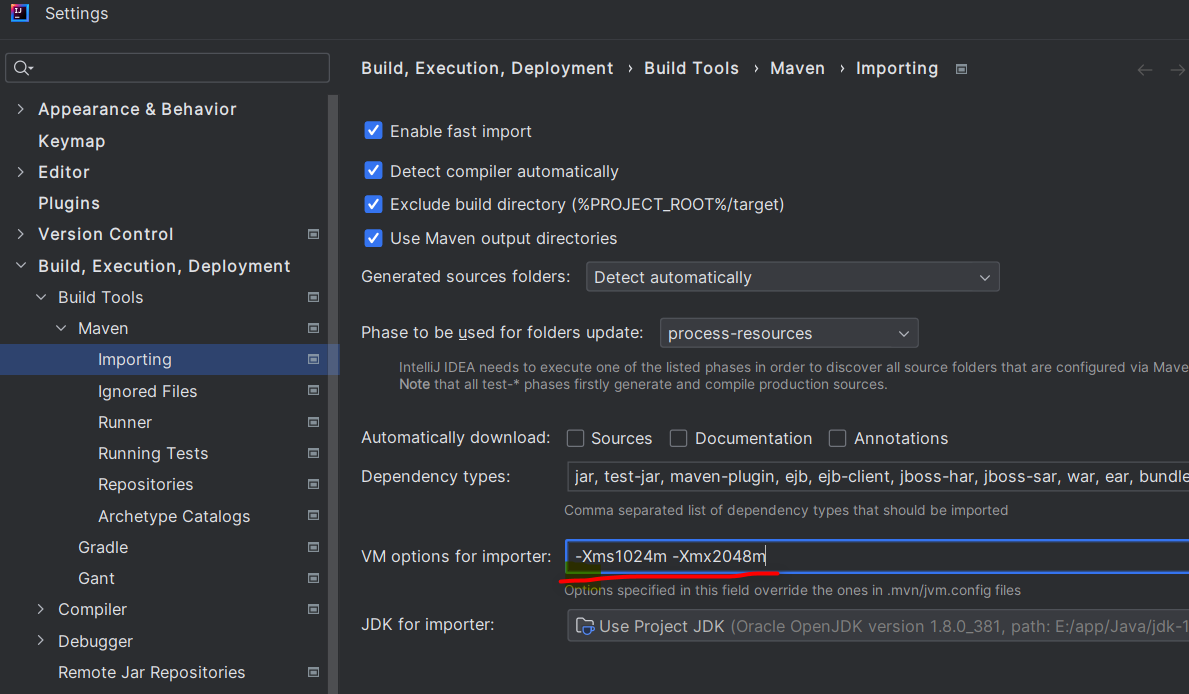Click project-level icon on Runner row
This screenshot has width=1189, height=694.
[x=313, y=422]
